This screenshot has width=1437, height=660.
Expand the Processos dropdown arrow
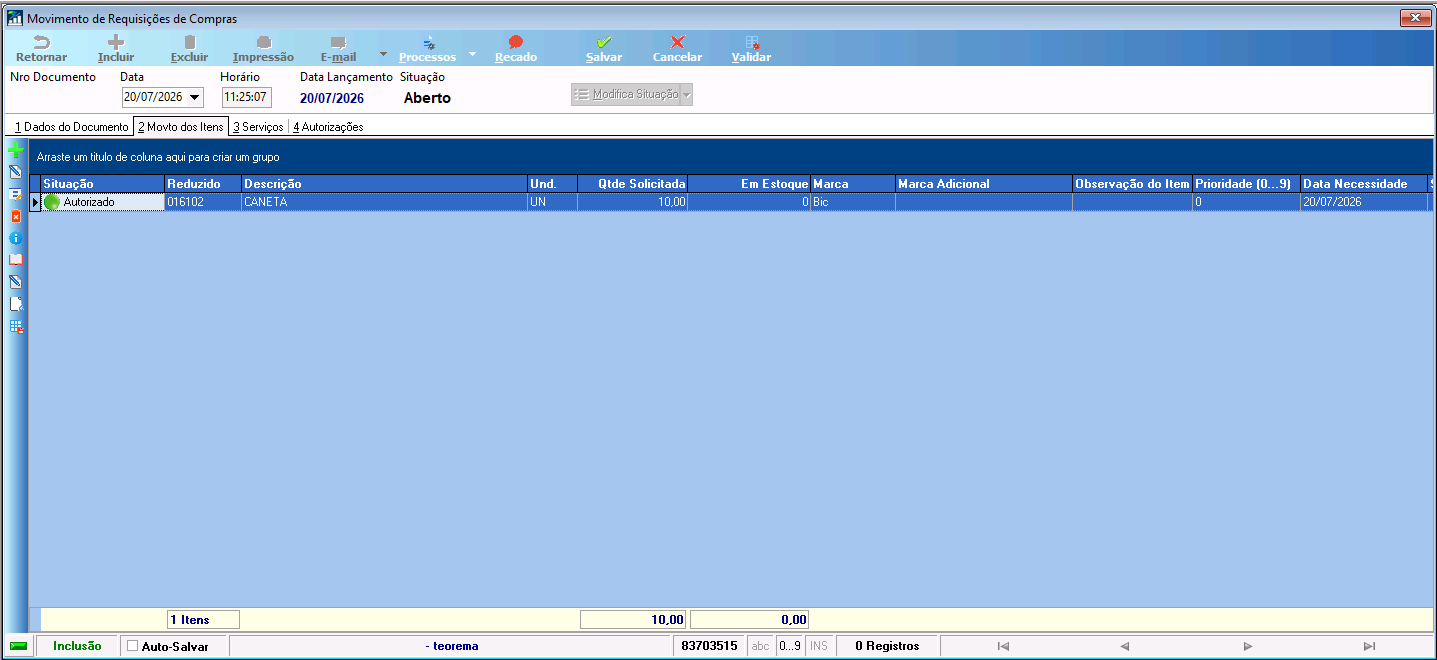click(x=472, y=53)
